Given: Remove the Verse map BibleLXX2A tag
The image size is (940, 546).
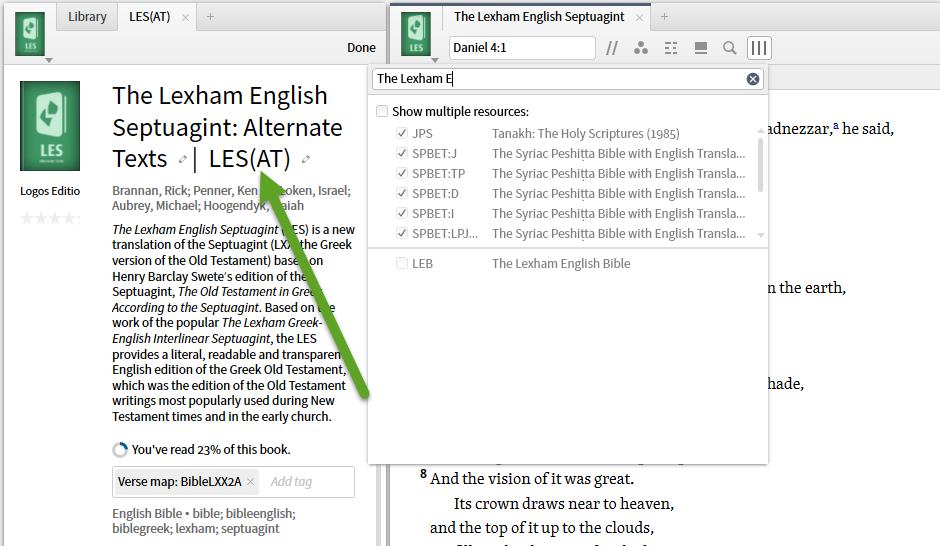Looking at the screenshot, I should click(x=251, y=481).
